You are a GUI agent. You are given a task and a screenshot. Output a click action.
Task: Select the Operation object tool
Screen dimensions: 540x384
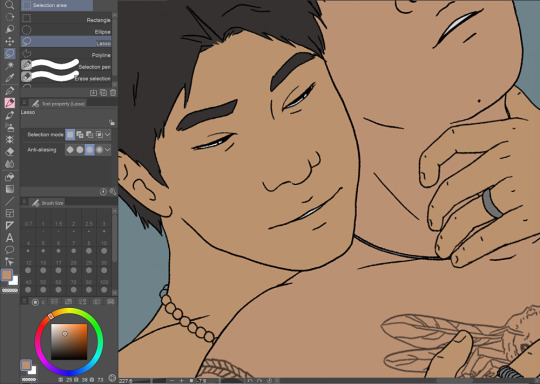coord(10,29)
